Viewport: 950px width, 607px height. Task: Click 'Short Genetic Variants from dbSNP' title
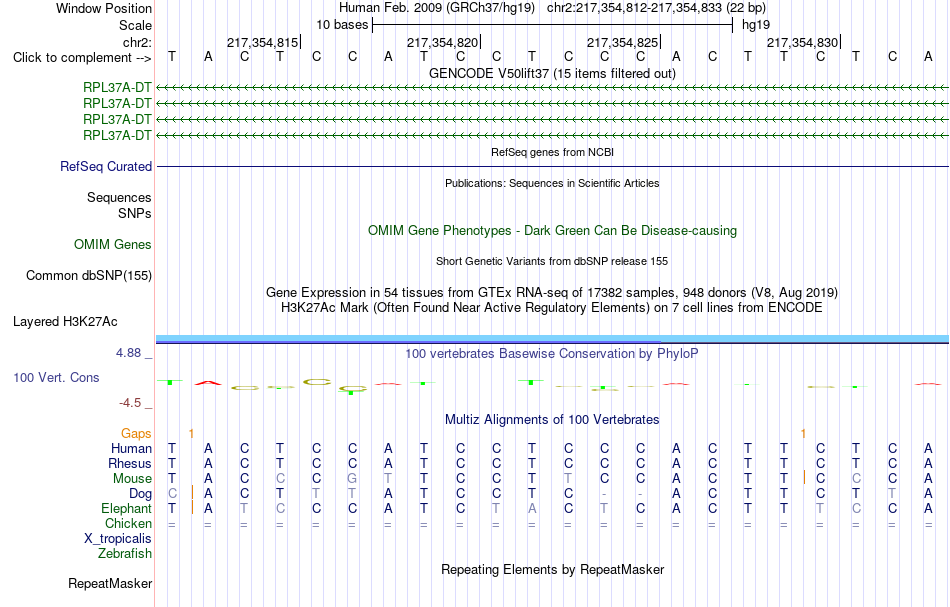(x=552, y=261)
